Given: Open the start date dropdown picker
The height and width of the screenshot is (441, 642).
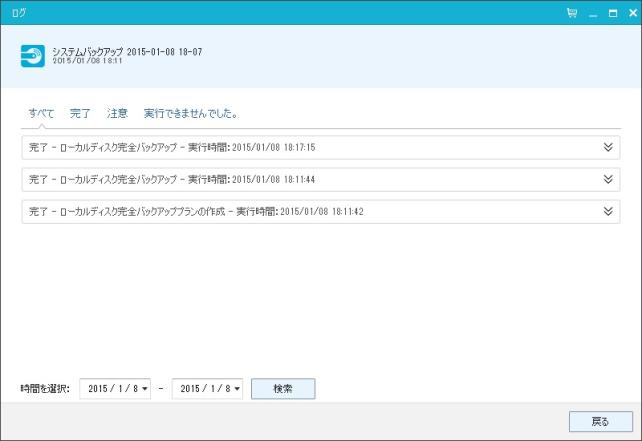Looking at the screenshot, I should point(145,389).
